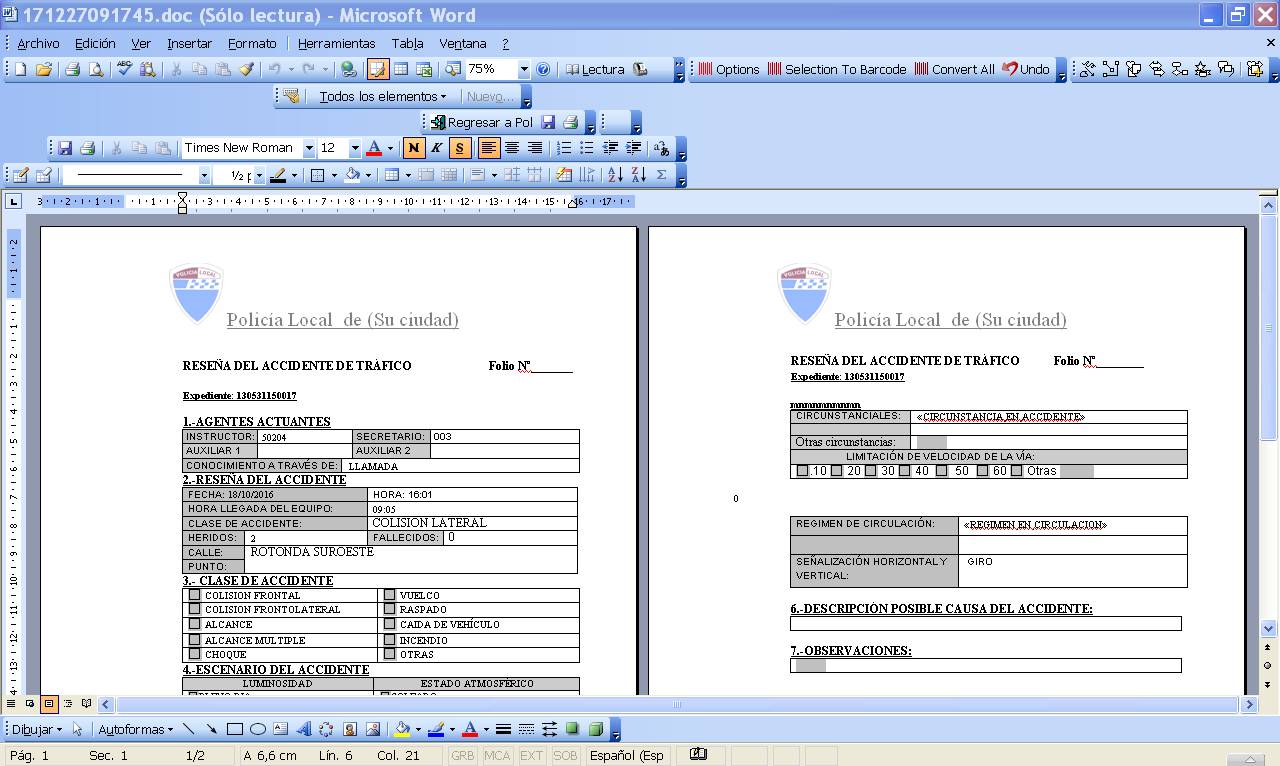The height and width of the screenshot is (766, 1280).
Task: Select the Rectangle shape tool
Action: 235,729
